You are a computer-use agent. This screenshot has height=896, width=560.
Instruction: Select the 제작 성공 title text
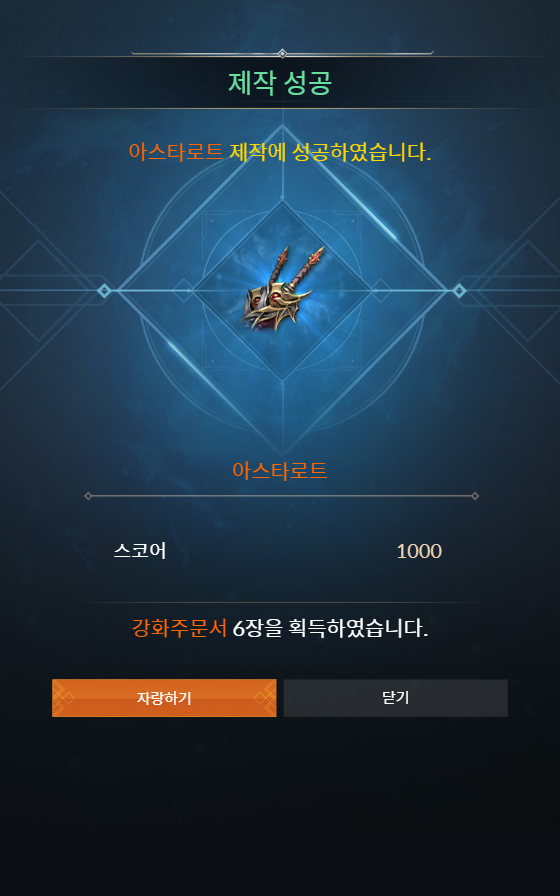coord(280,83)
